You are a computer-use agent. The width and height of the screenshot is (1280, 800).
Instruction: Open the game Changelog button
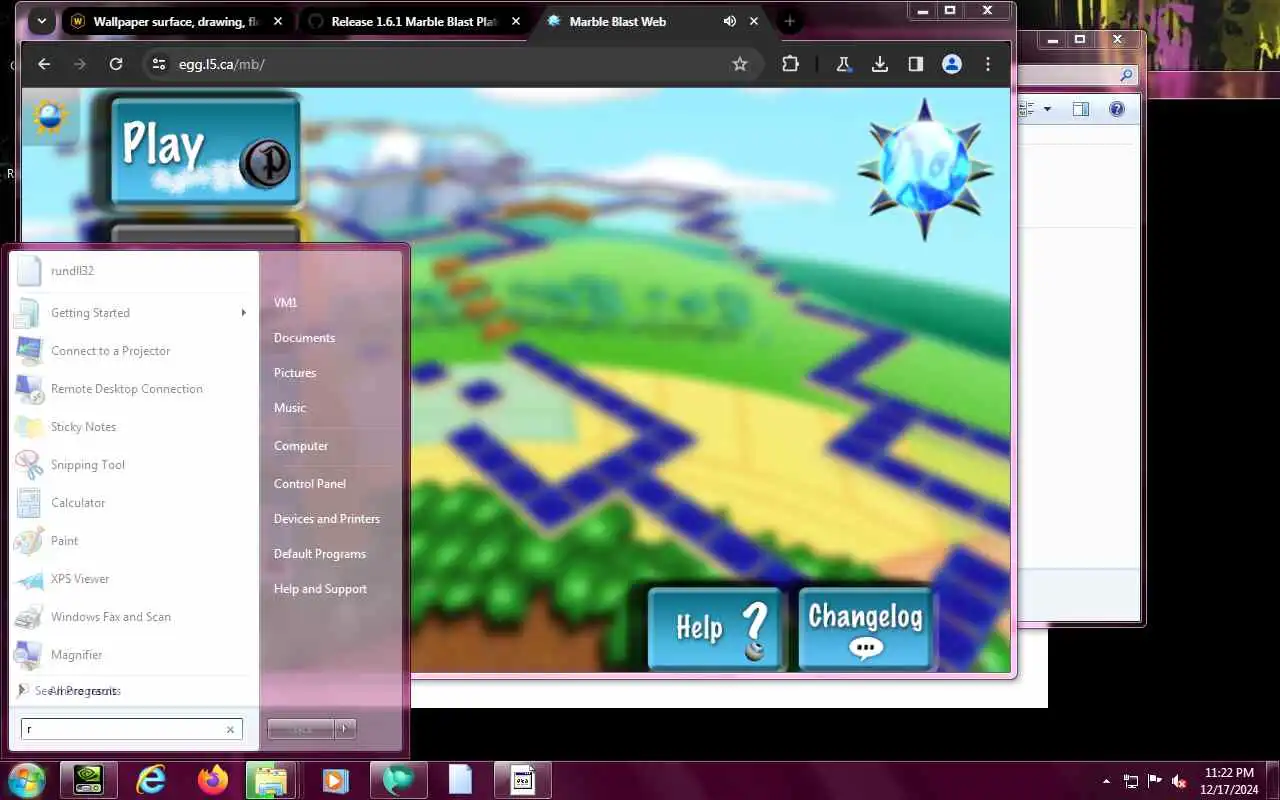(x=866, y=628)
